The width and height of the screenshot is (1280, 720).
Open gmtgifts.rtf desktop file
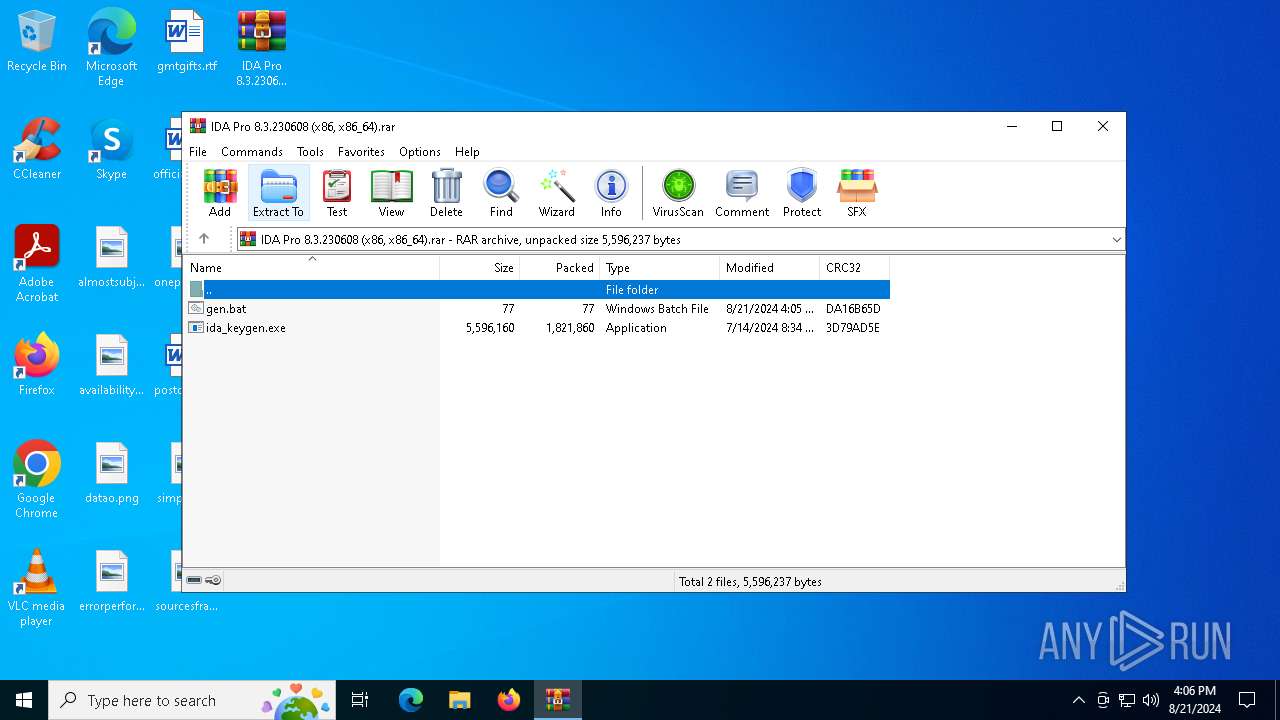pyautogui.click(x=187, y=42)
